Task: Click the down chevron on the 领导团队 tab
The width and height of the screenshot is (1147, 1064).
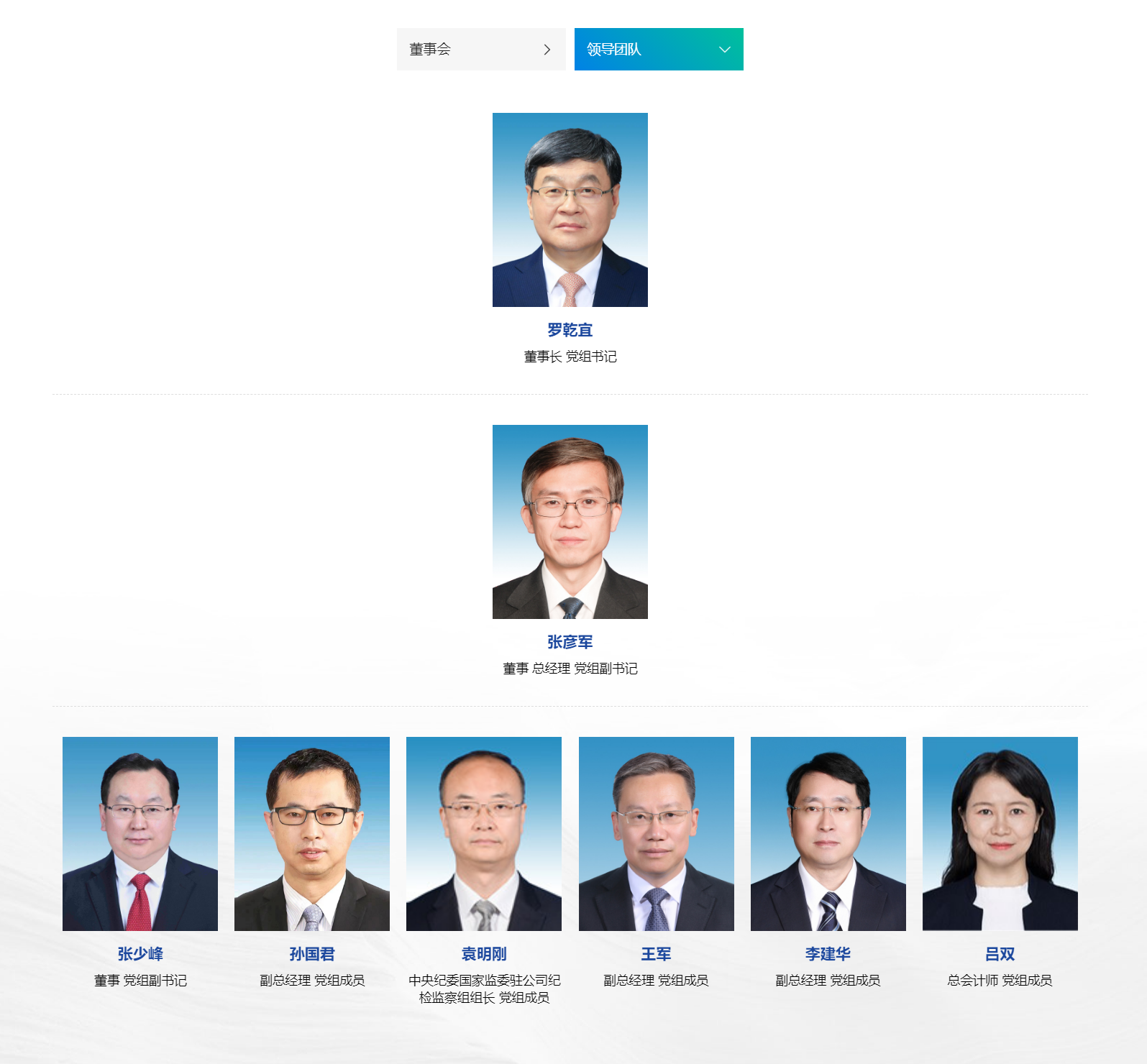Action: coord(725,50)
